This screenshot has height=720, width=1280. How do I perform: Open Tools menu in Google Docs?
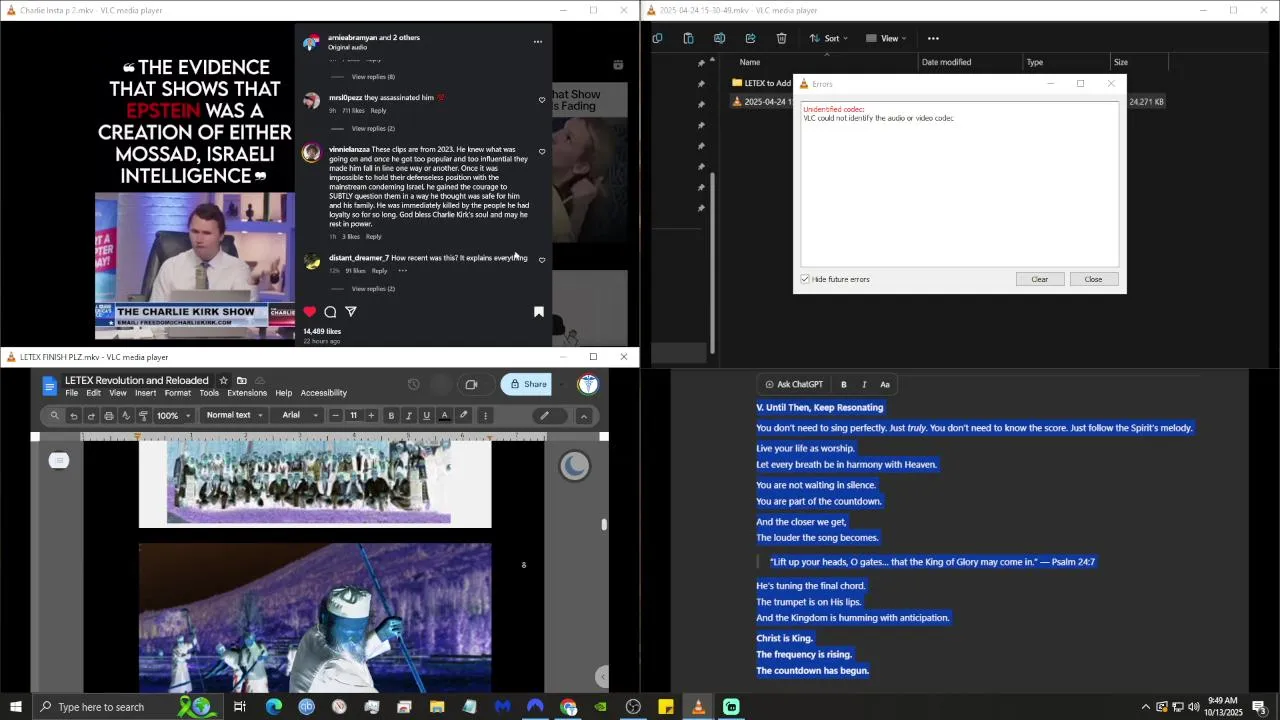tap(209, 393)
